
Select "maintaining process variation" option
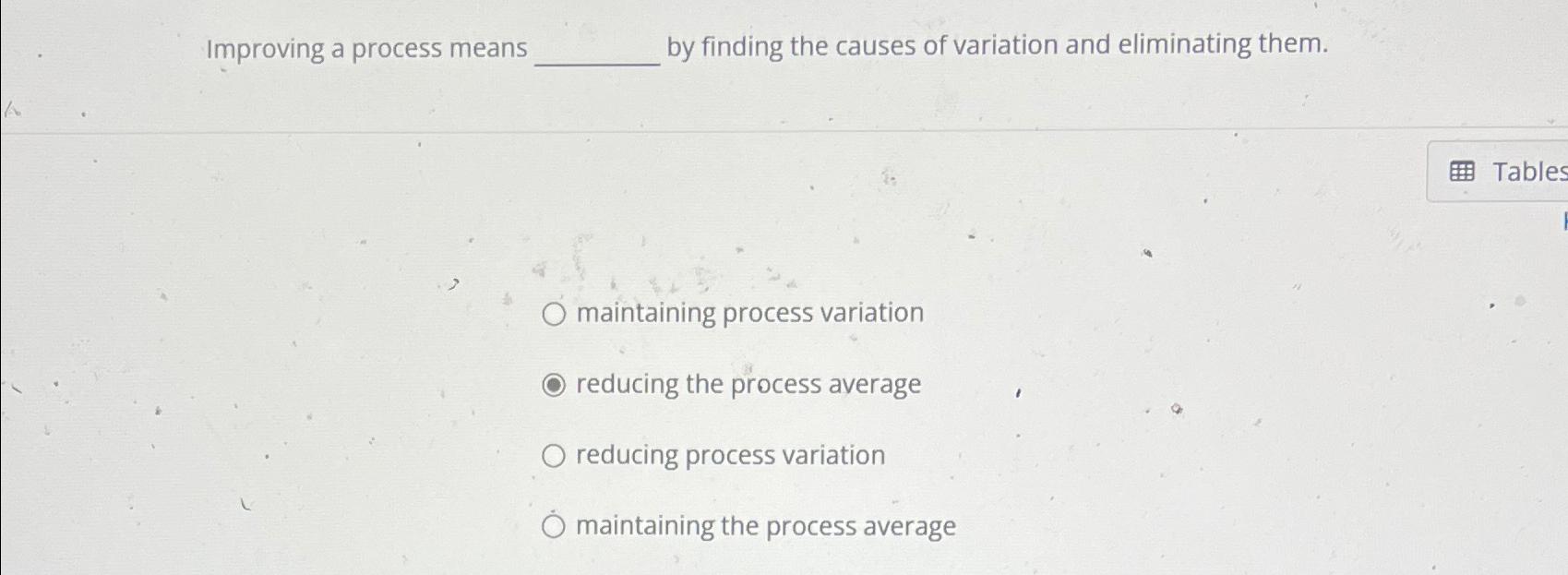click(555, 314)
